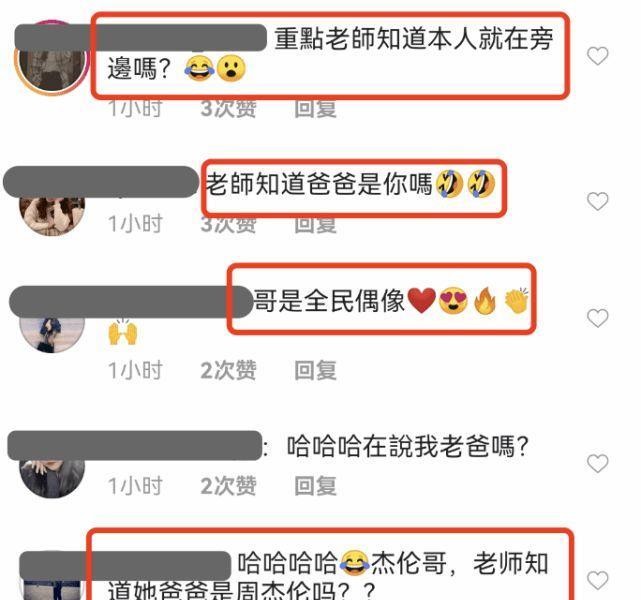Open avatar of the bottom 杰伦哥 commenter
Screen dimensions: 641x600
pyautogui.click(x=52, y=587)
